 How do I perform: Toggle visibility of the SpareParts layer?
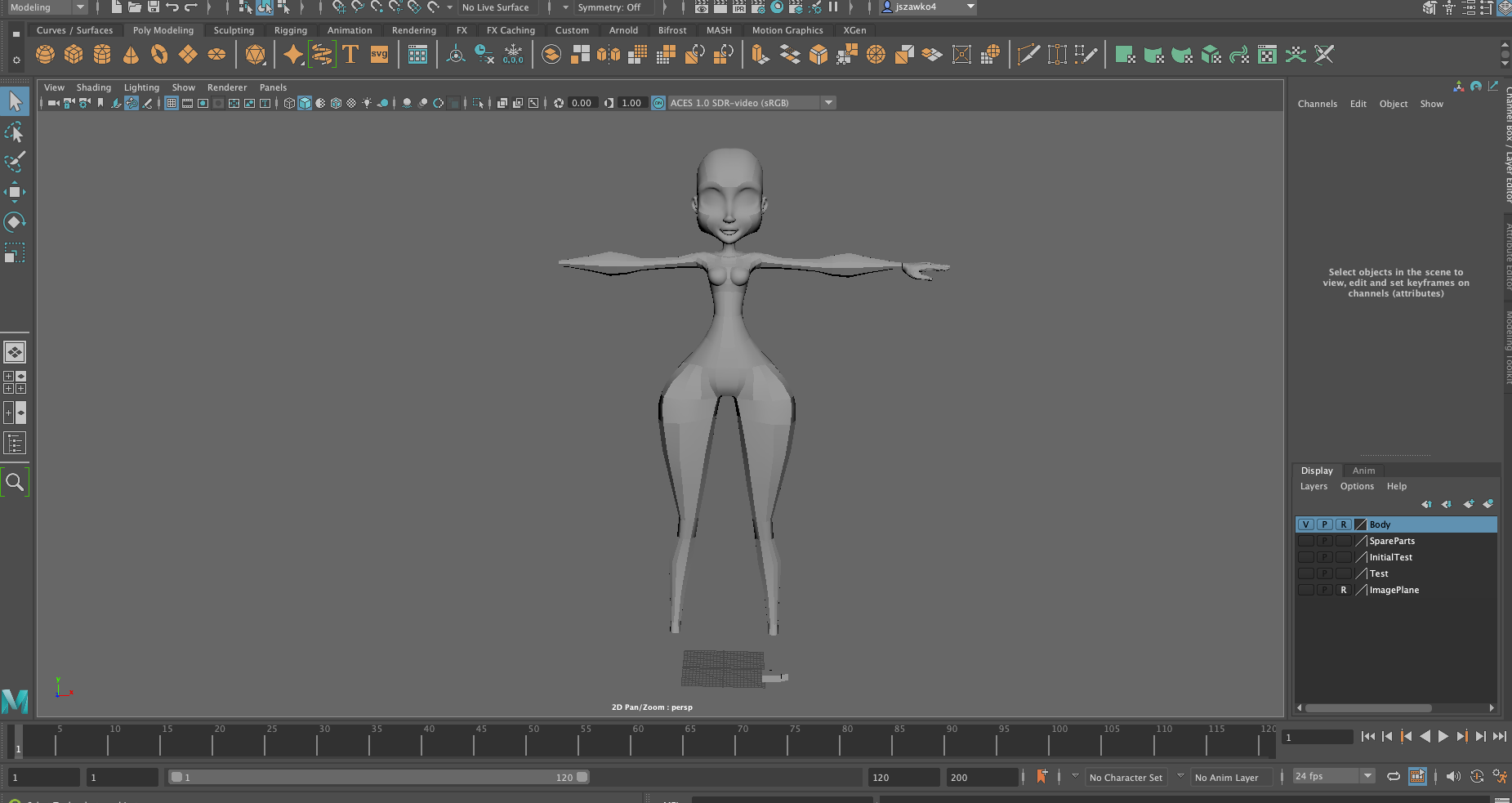pos(1305,541)
